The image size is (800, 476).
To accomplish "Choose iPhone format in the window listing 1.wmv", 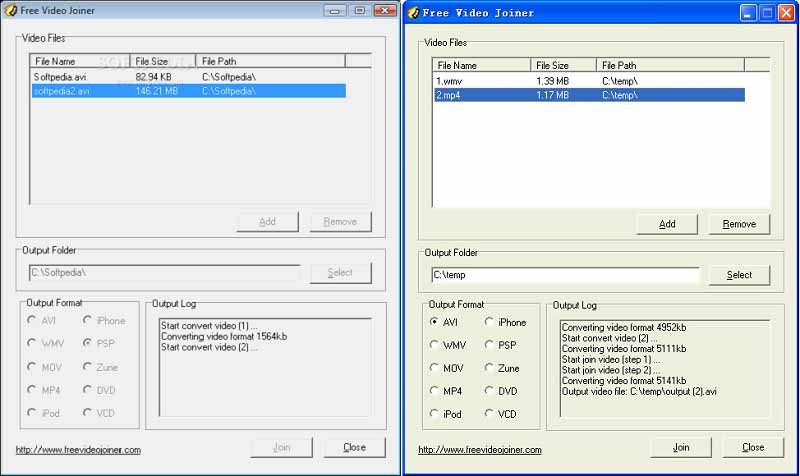I will (490, 322).
